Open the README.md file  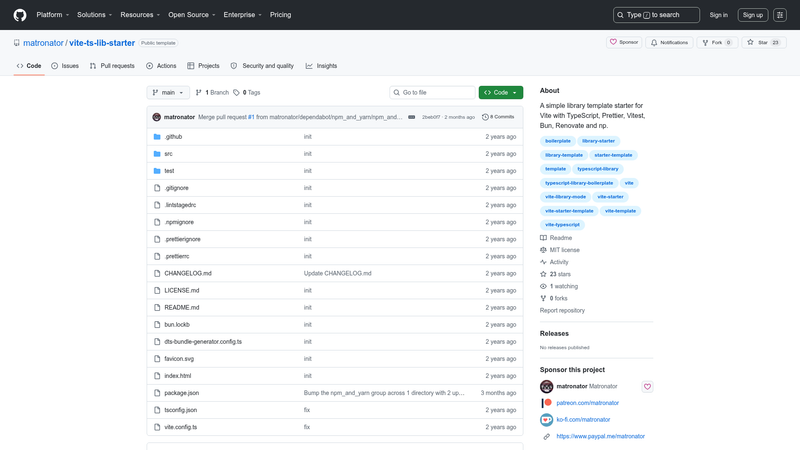pos(182,308)
